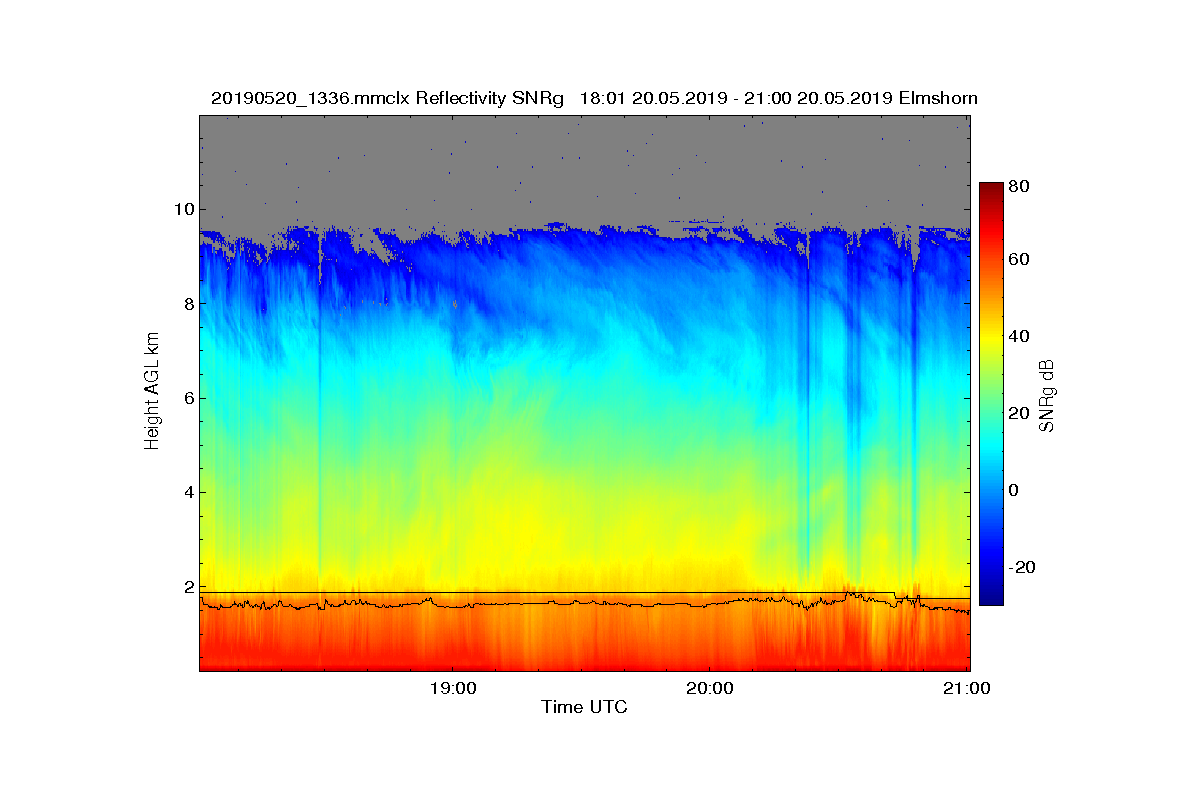Viewport: 1200px width, 800px height.
Task: Click the height tick label 8
Action: [x=187, y=303]
